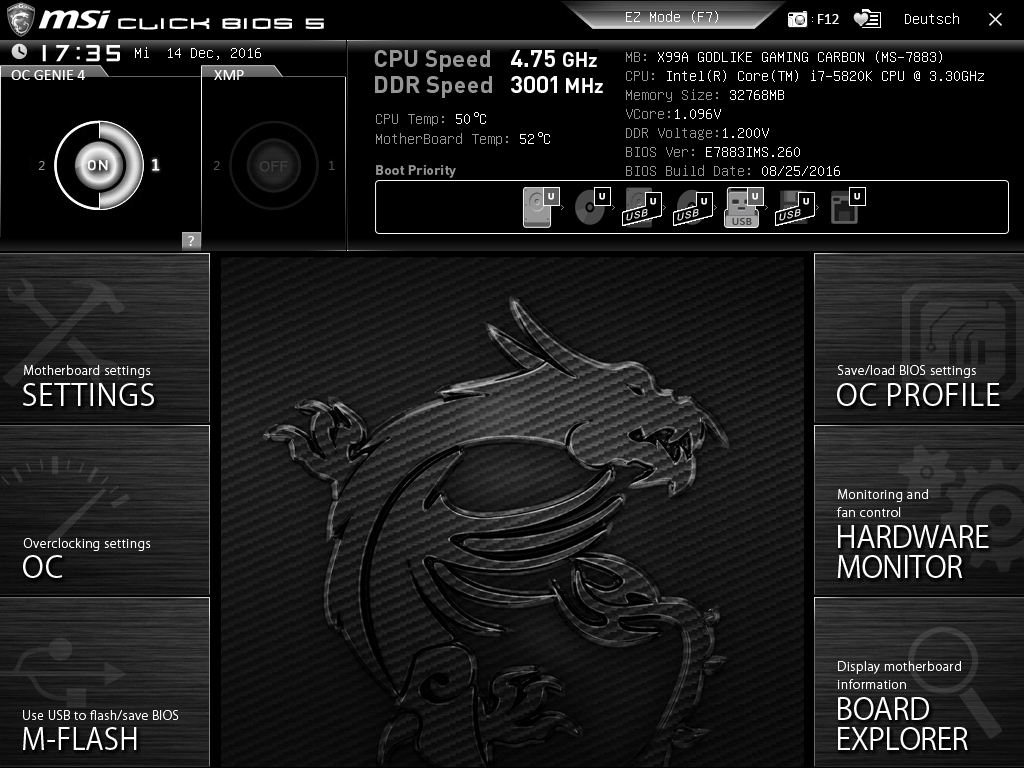Close the BIOS with the X icon
This screenshot has height=768, width=1024.
tap(995, 20)
